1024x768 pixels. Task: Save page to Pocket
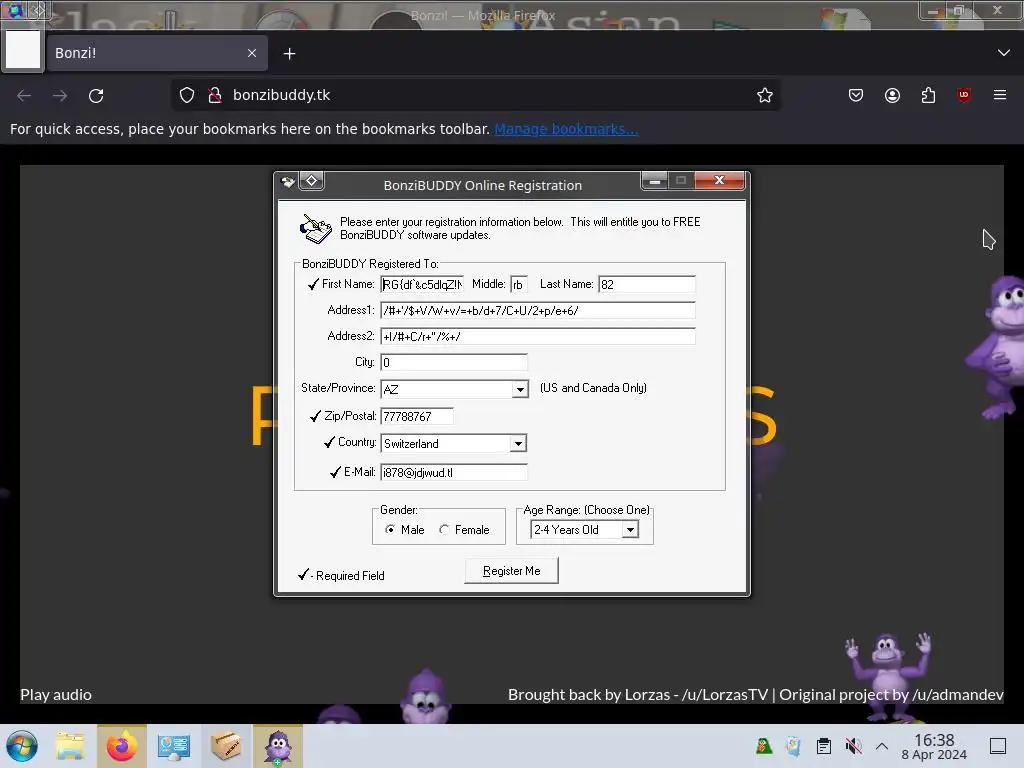tap(856, 95)
